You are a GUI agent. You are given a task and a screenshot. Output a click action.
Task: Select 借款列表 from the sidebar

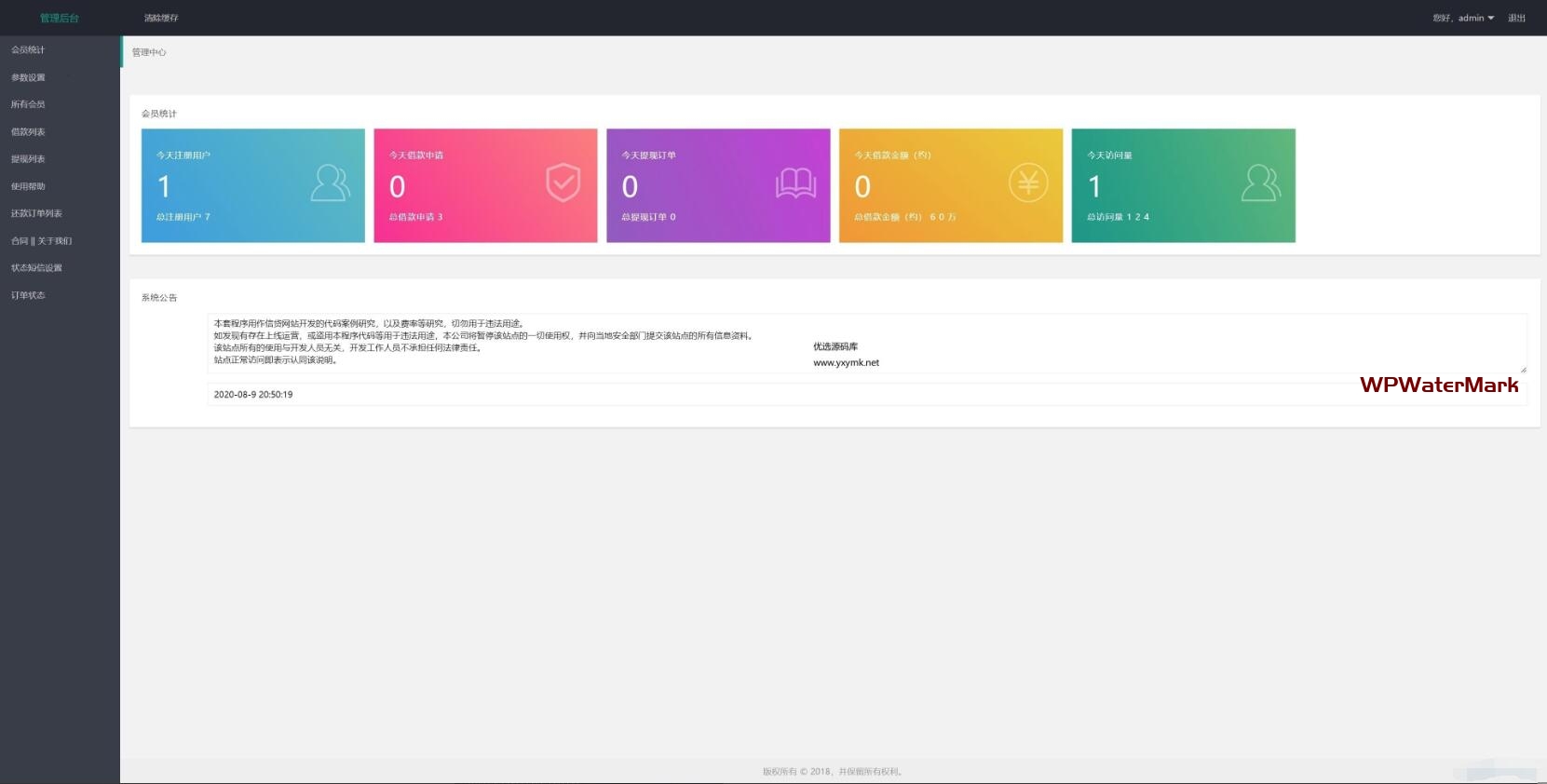coord(28,132)
